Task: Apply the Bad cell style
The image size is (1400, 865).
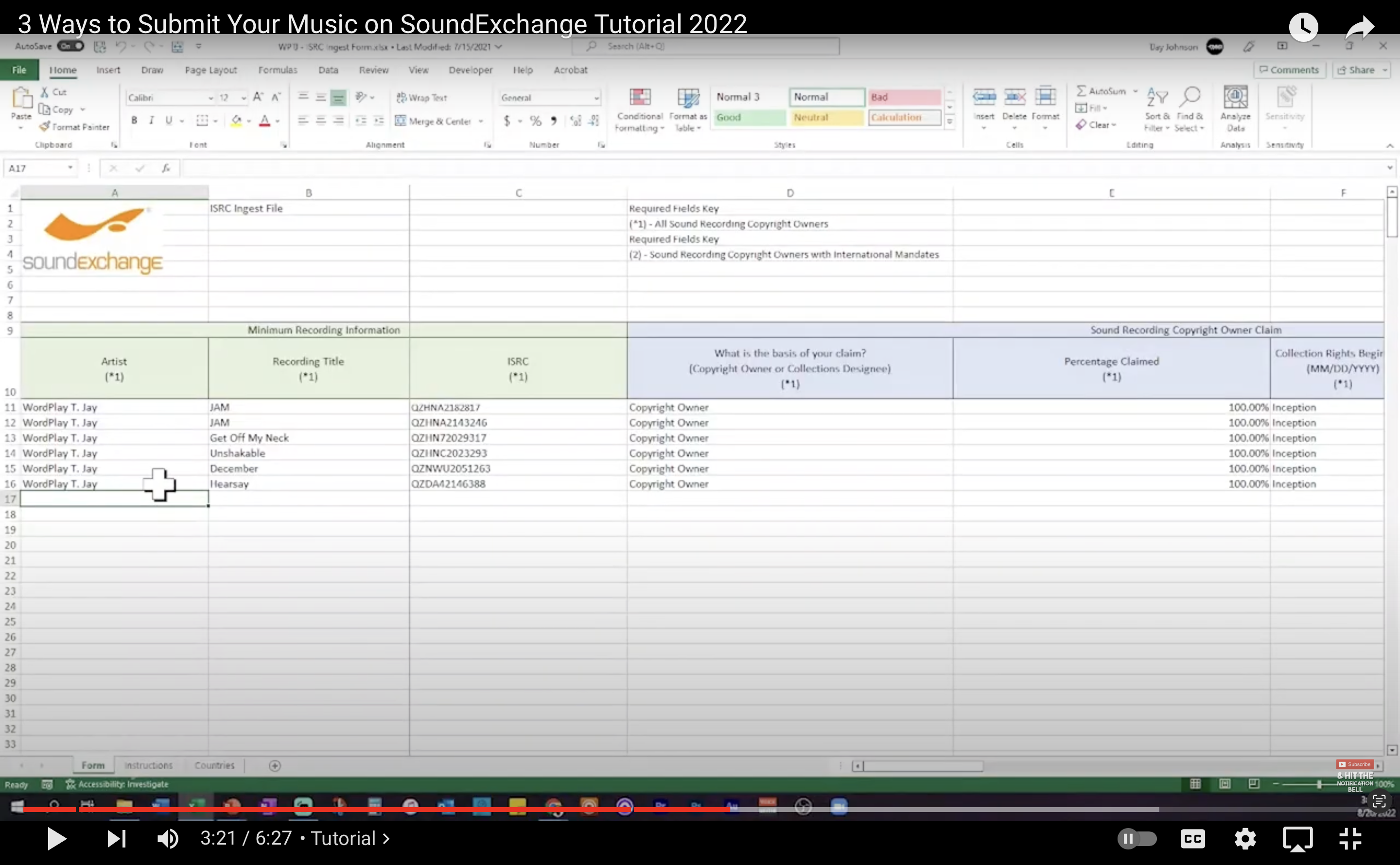Action: [x=904, y=97]
